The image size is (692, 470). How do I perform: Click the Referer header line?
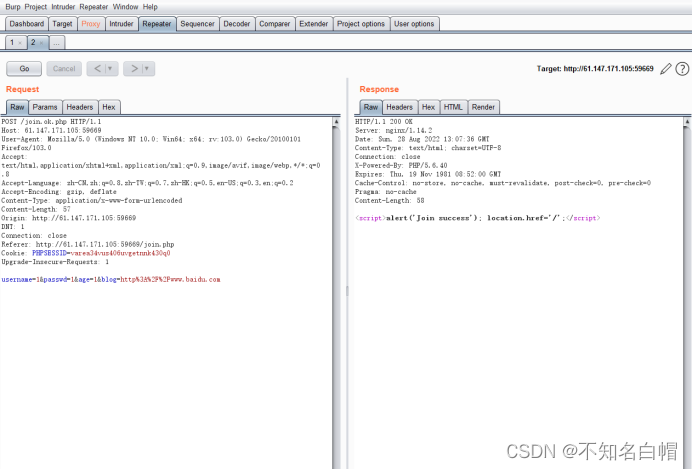(x=88, y=244)
